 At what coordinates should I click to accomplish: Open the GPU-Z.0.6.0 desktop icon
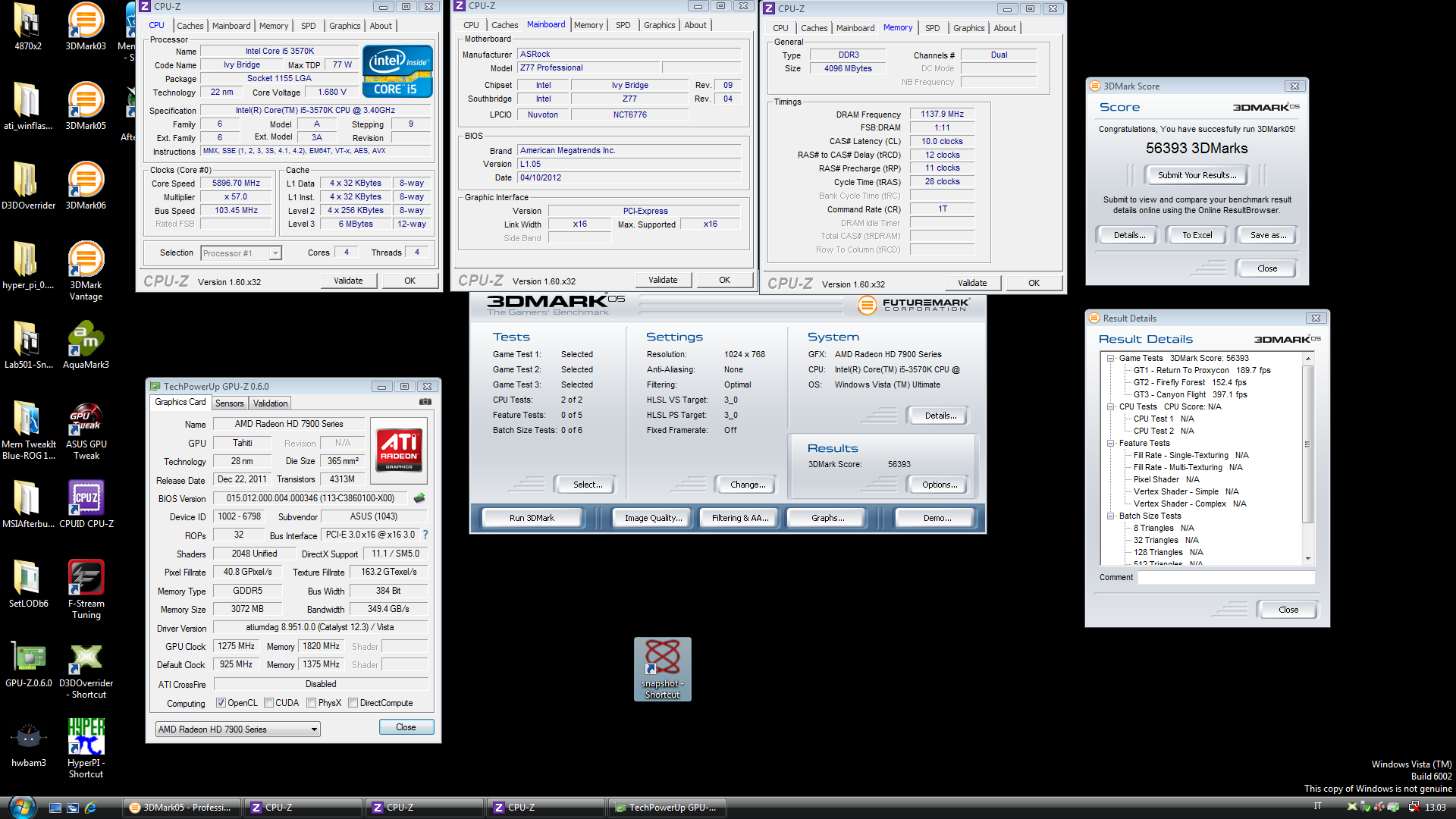point(28,664)
